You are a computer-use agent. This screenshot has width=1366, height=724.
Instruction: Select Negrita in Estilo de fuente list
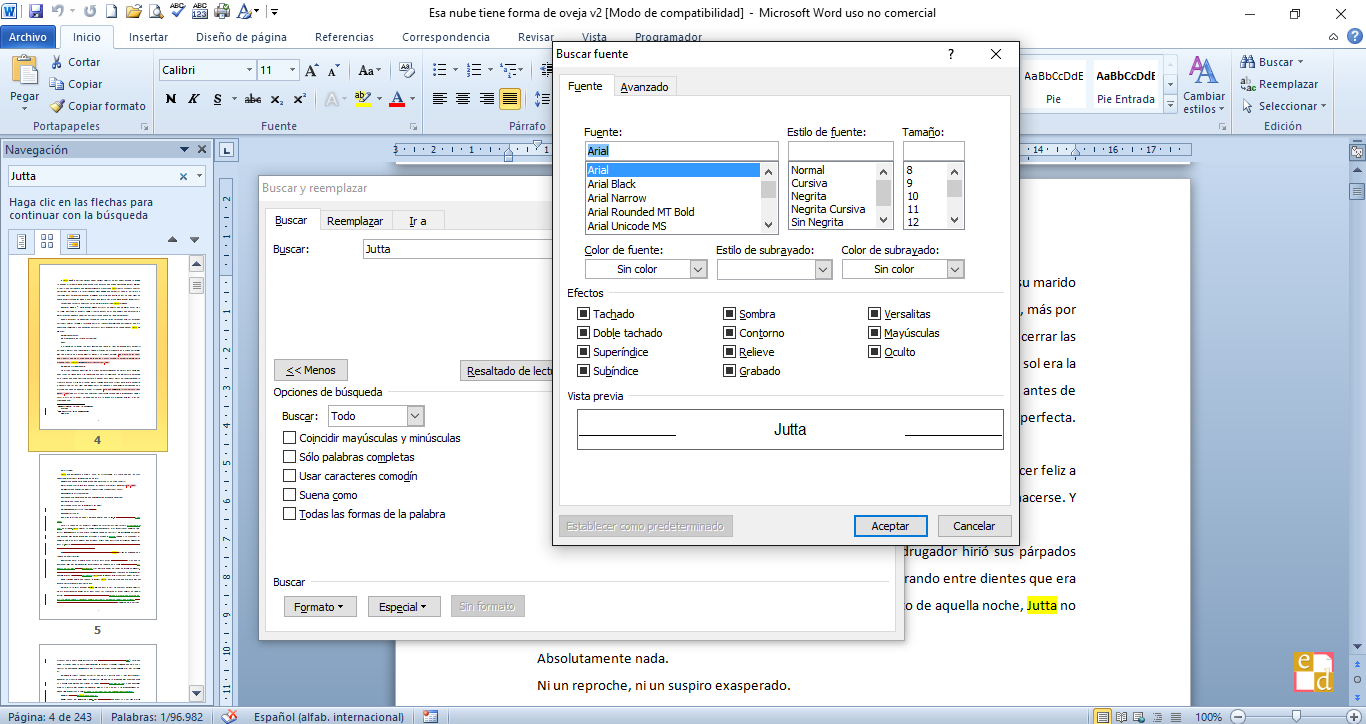click(x=832, y=197)
